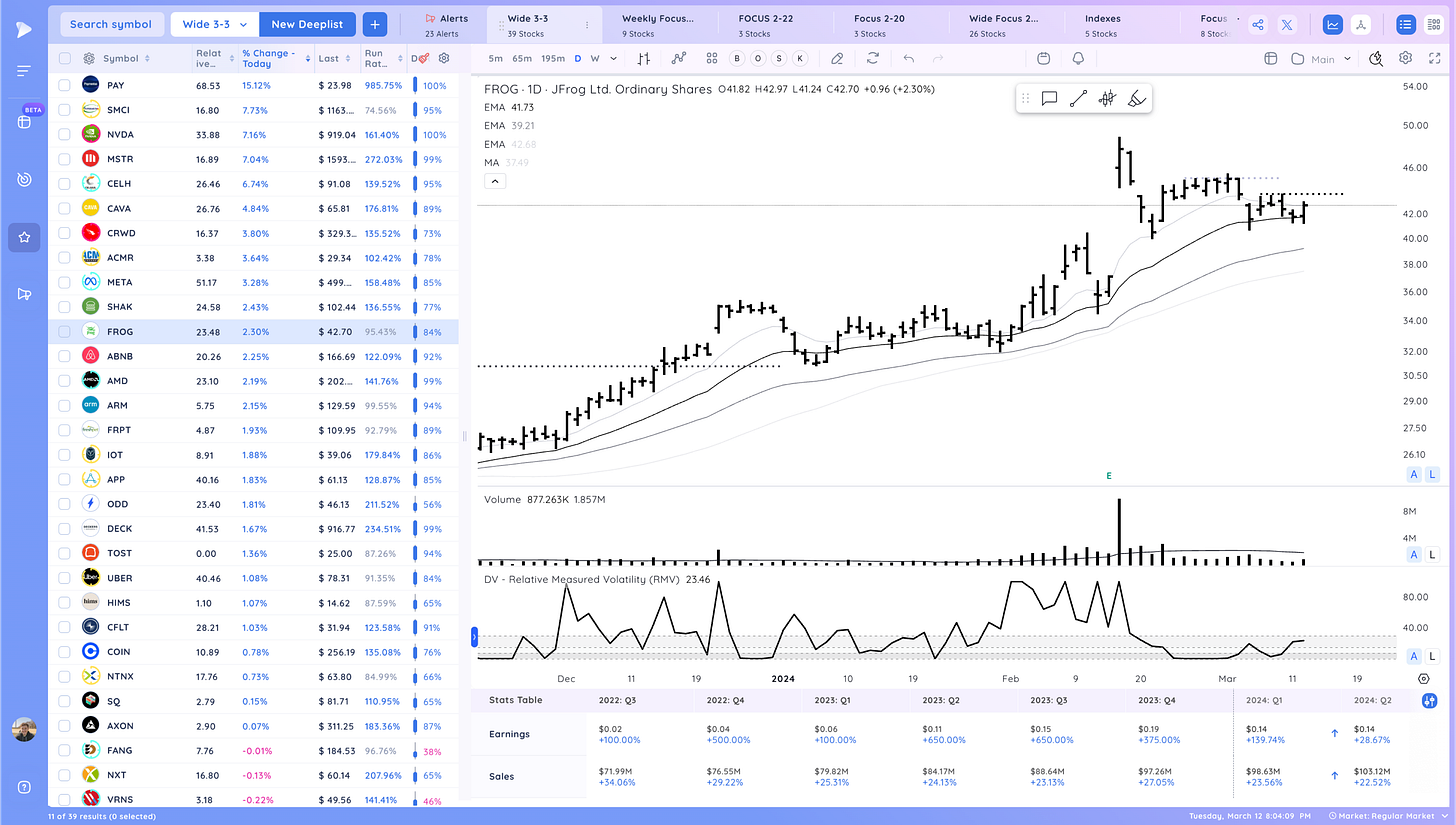Open the alerts flag sidebar icon

(24, 294)
